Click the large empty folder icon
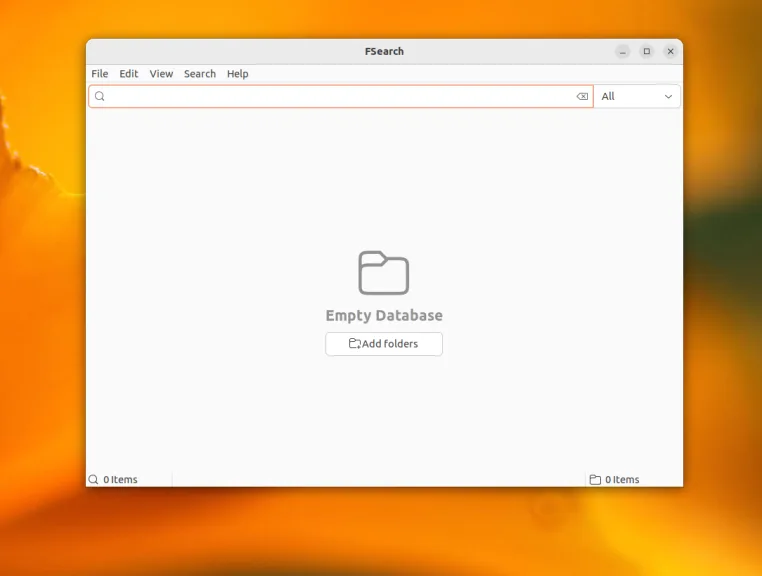This screenshot has width=762, height=576. pos(383,273)
